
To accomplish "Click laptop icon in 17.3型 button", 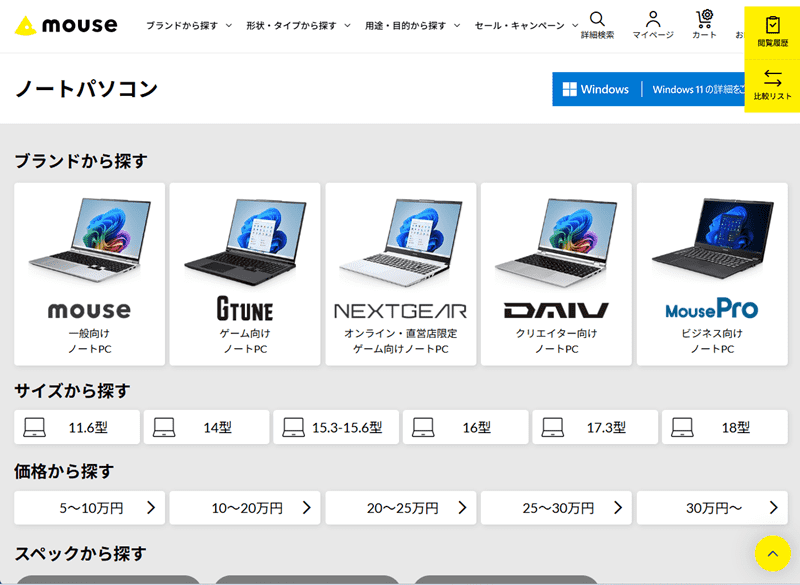I will pyautogui.click(x=553, y=427).
